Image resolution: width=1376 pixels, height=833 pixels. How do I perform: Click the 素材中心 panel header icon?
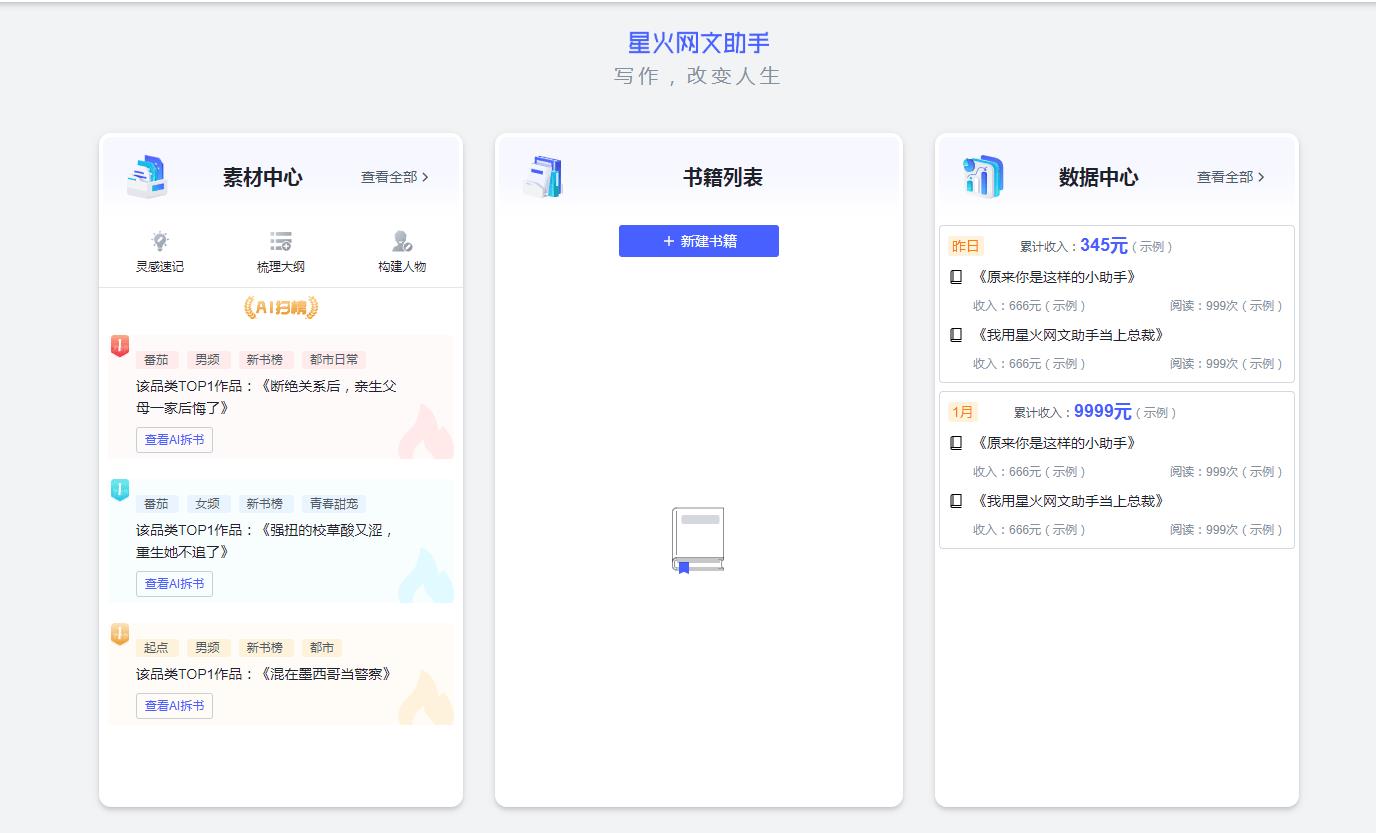point(146,175)
